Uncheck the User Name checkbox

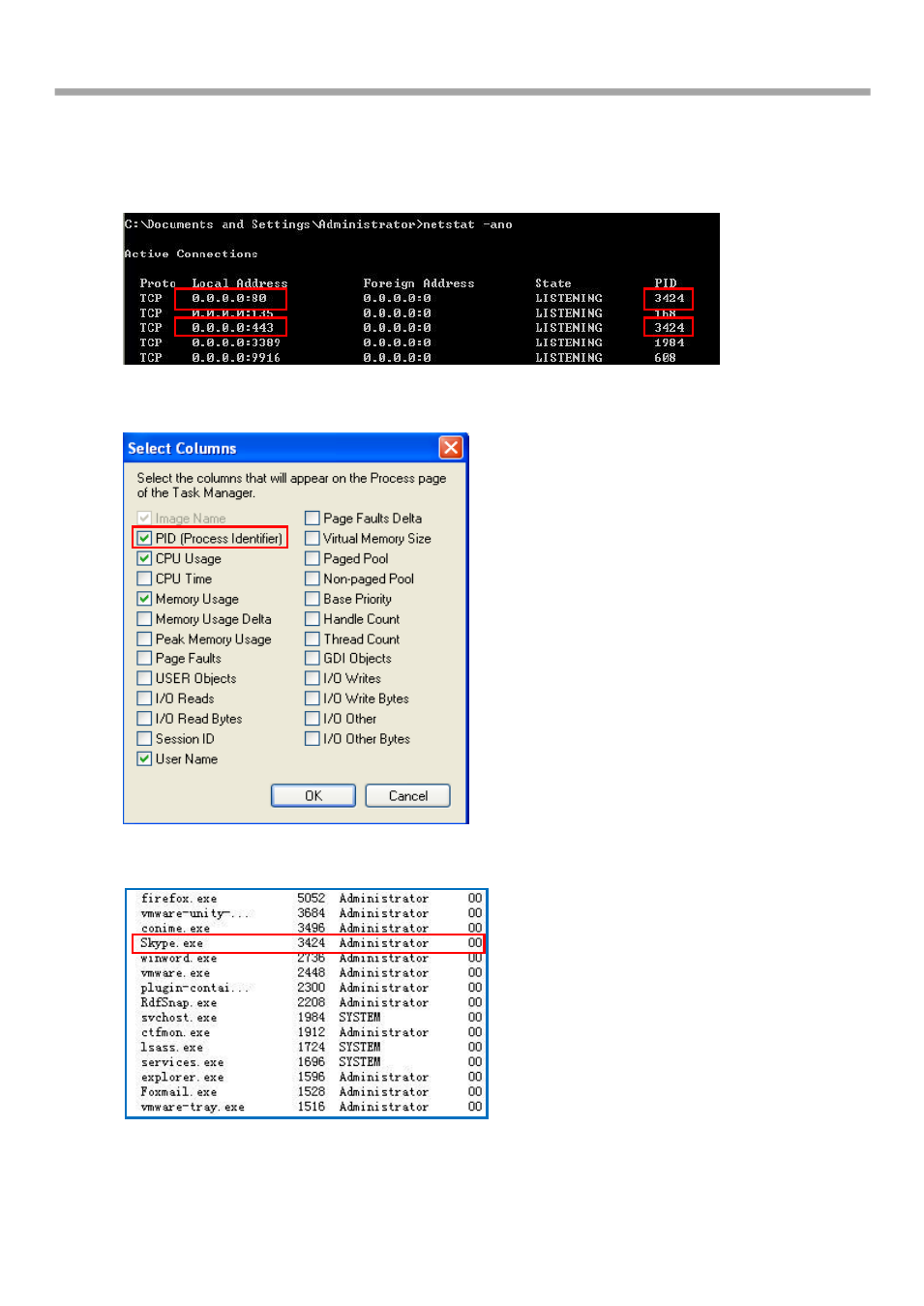coord(144,758)
